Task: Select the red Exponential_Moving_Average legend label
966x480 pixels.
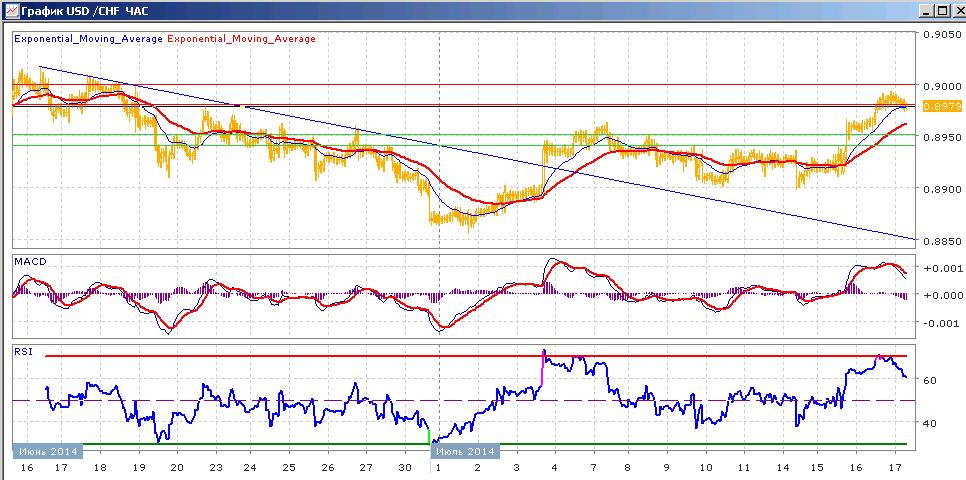Action: [241, 39]
